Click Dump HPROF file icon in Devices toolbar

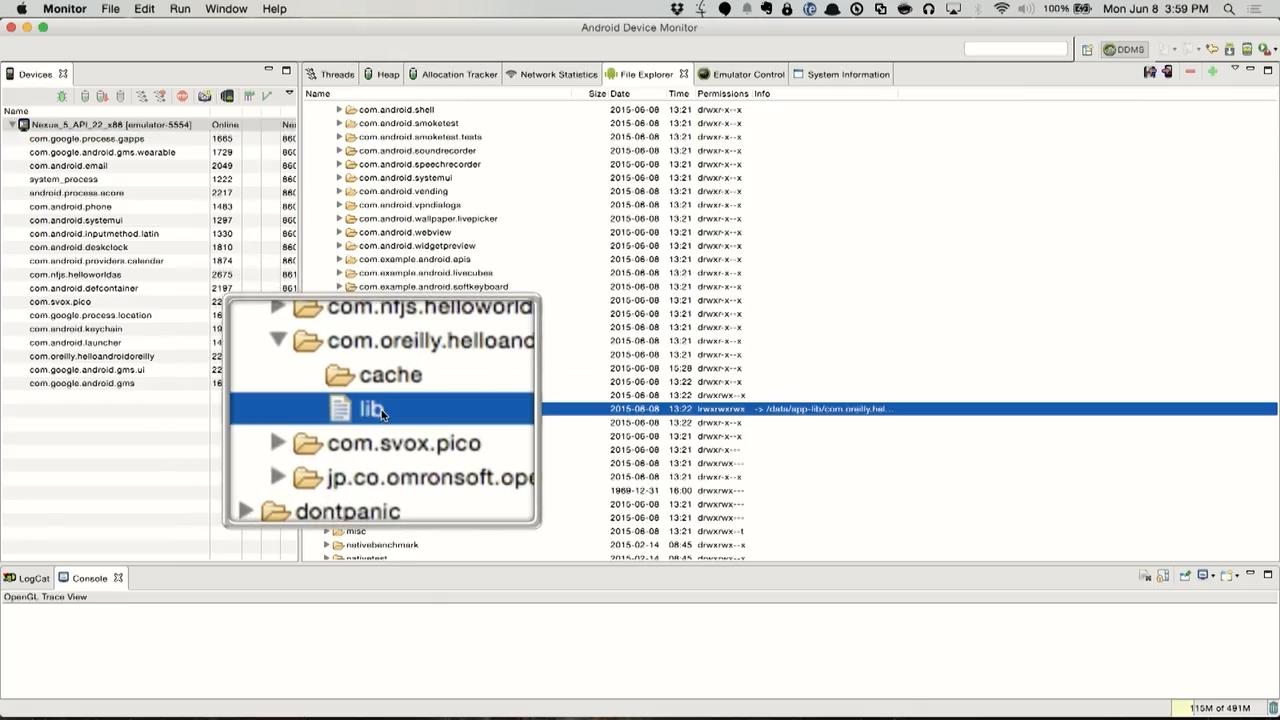coord(102,96)
